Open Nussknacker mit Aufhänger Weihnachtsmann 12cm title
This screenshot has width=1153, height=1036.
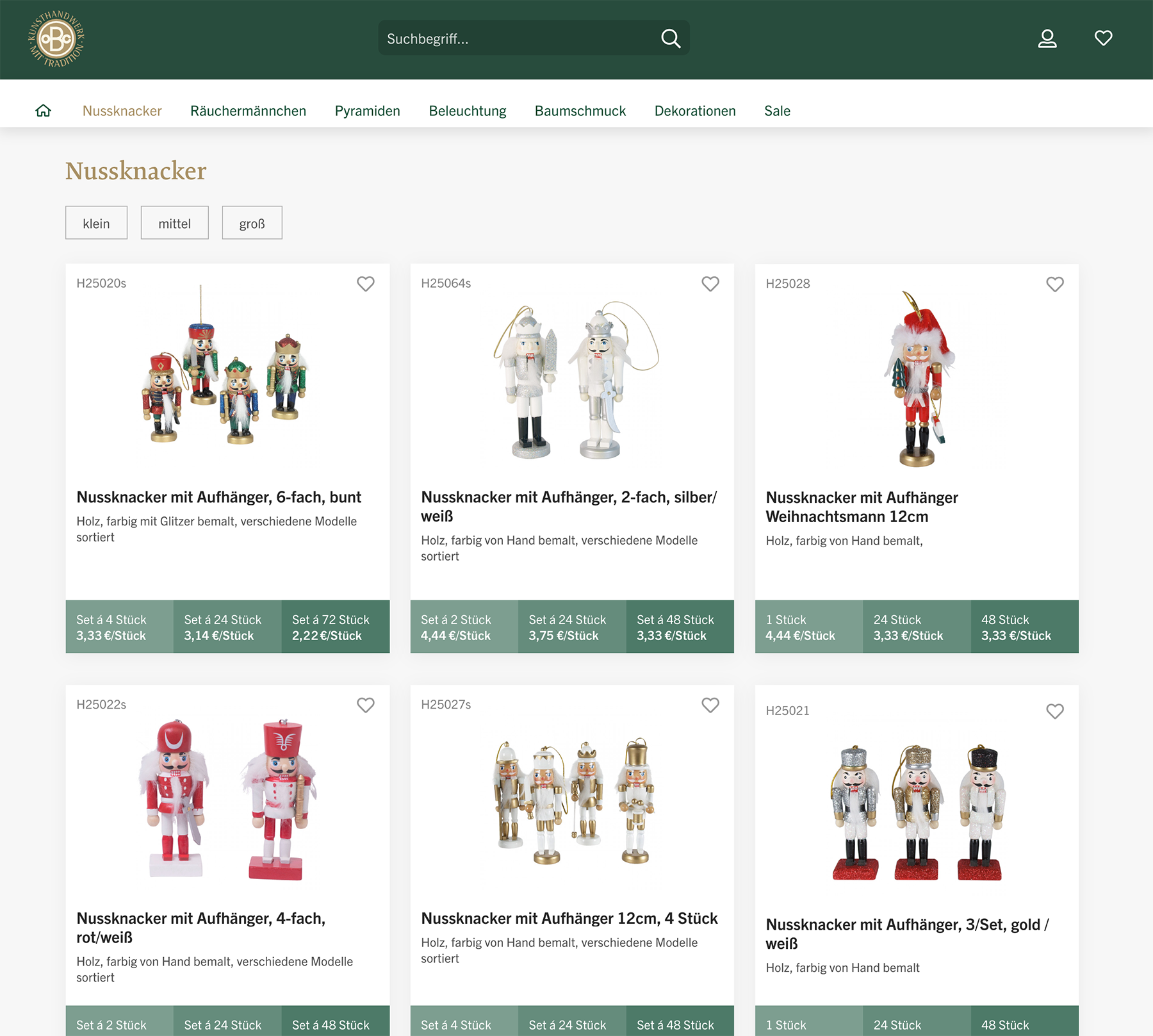(x=862, y=507)
